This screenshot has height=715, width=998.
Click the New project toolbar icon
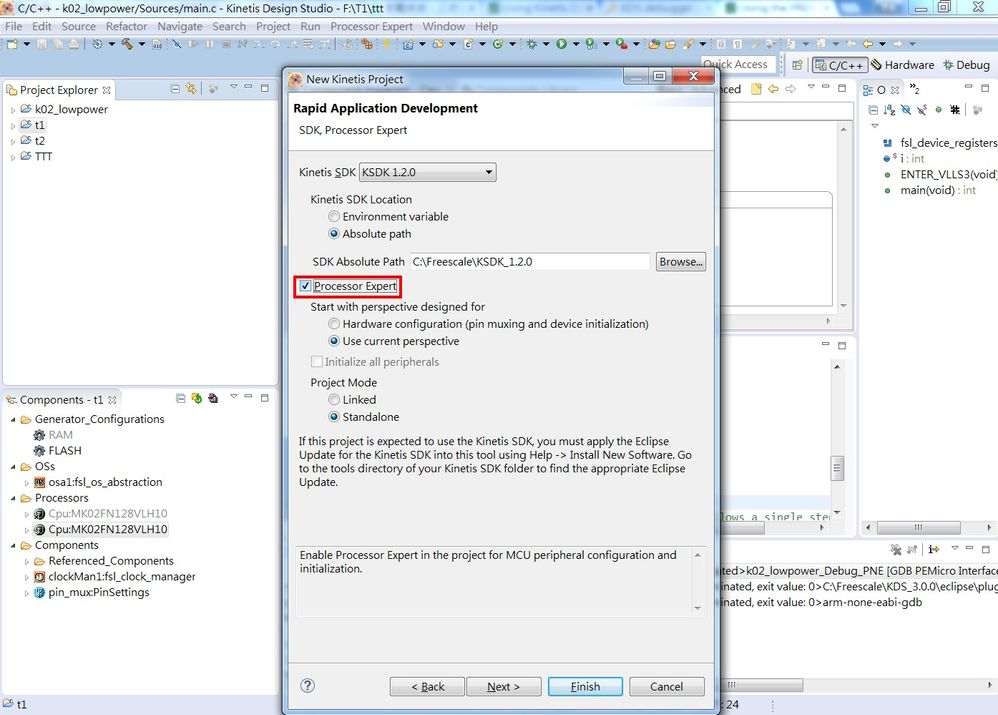click(12, 44)
